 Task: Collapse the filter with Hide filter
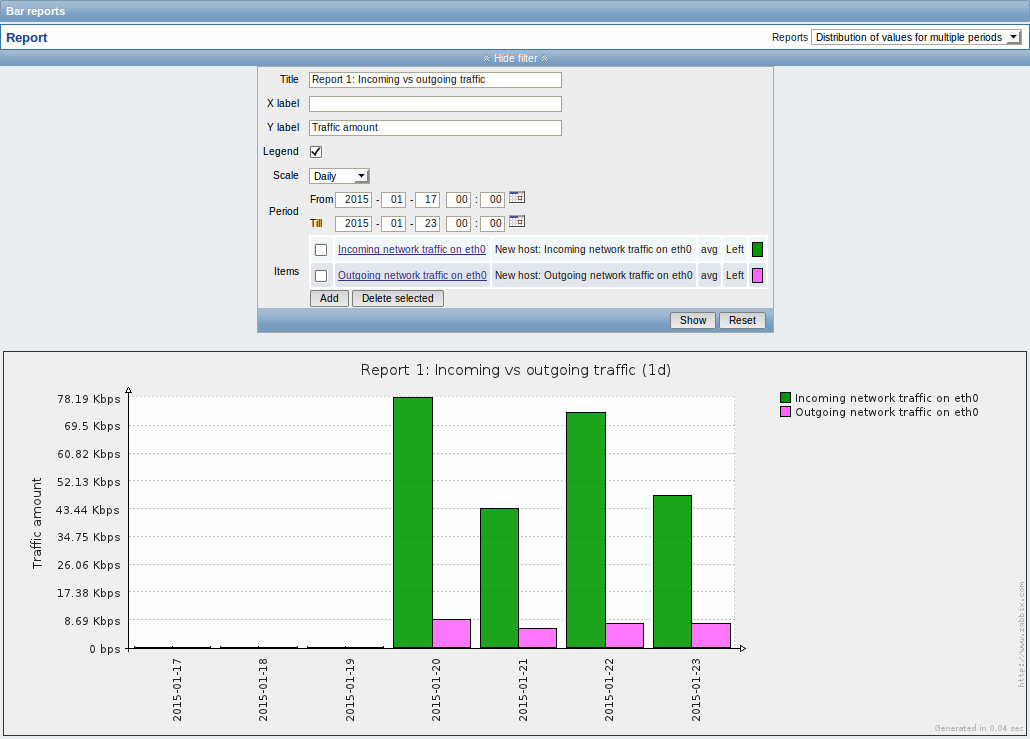pos(515,58)
